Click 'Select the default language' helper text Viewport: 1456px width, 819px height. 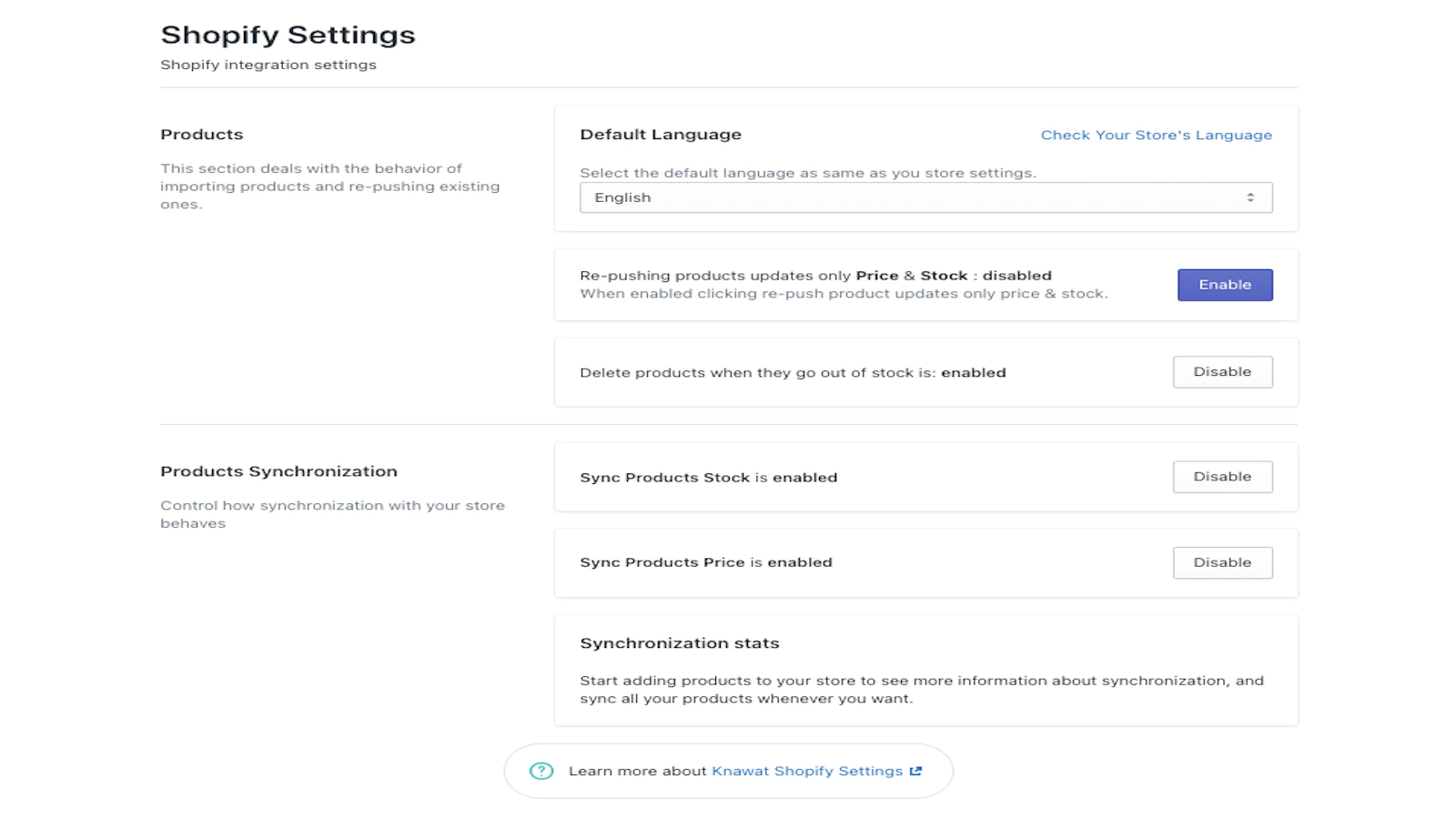click(x=808, y=173)
